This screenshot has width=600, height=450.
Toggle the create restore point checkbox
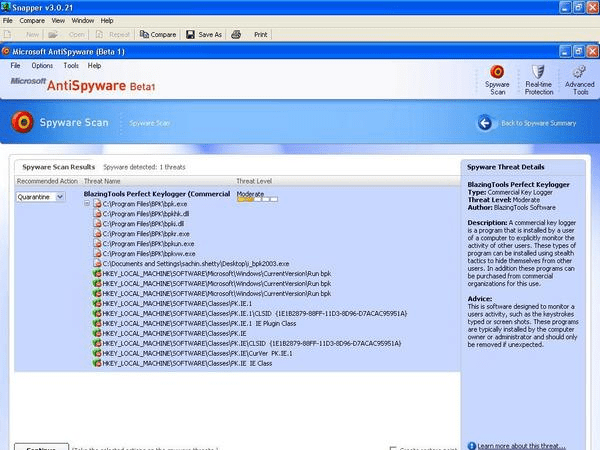pos(393,448)
